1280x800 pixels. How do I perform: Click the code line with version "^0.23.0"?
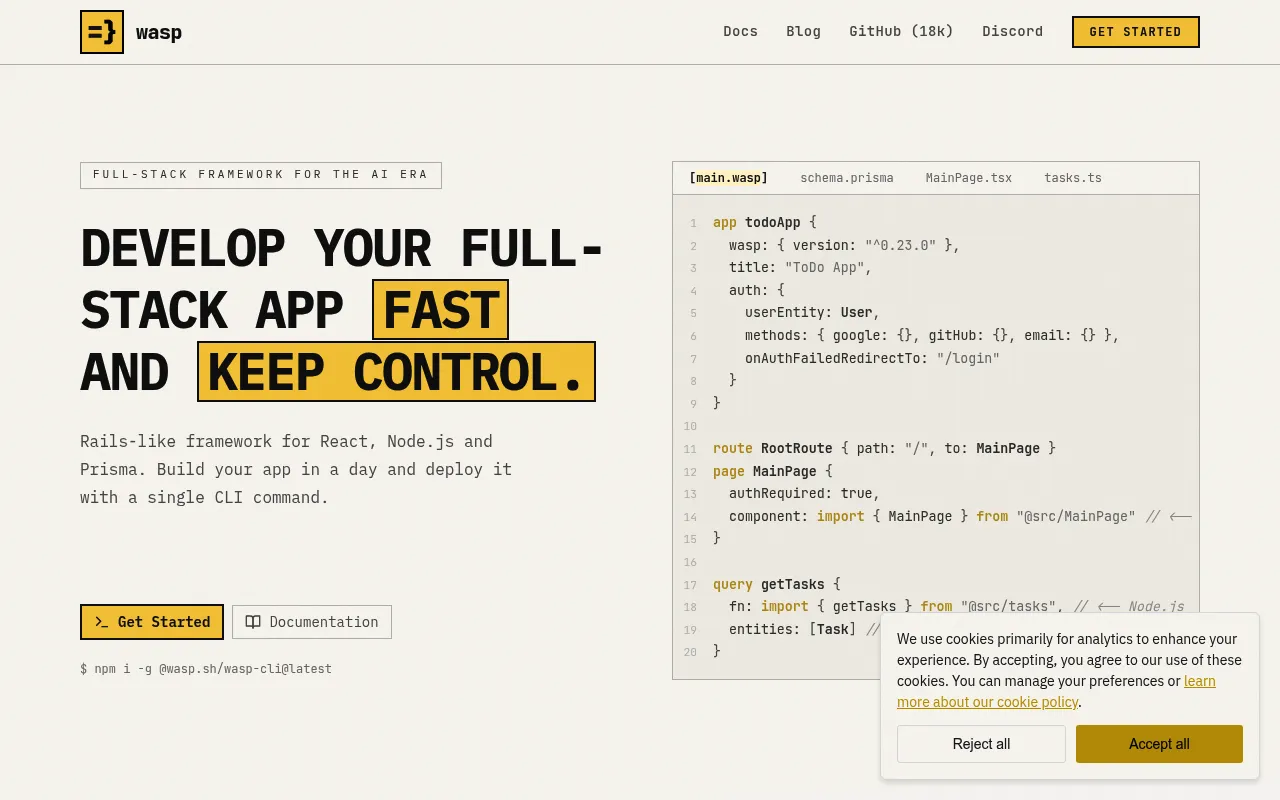[x=844, y=245]
